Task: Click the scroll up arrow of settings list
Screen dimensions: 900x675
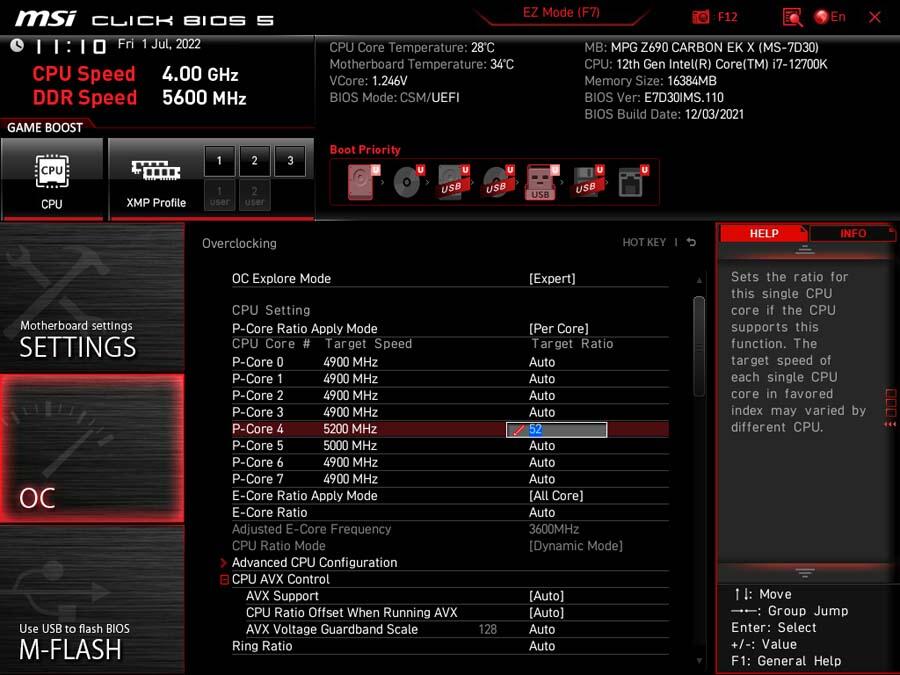Action: point(699,280)
